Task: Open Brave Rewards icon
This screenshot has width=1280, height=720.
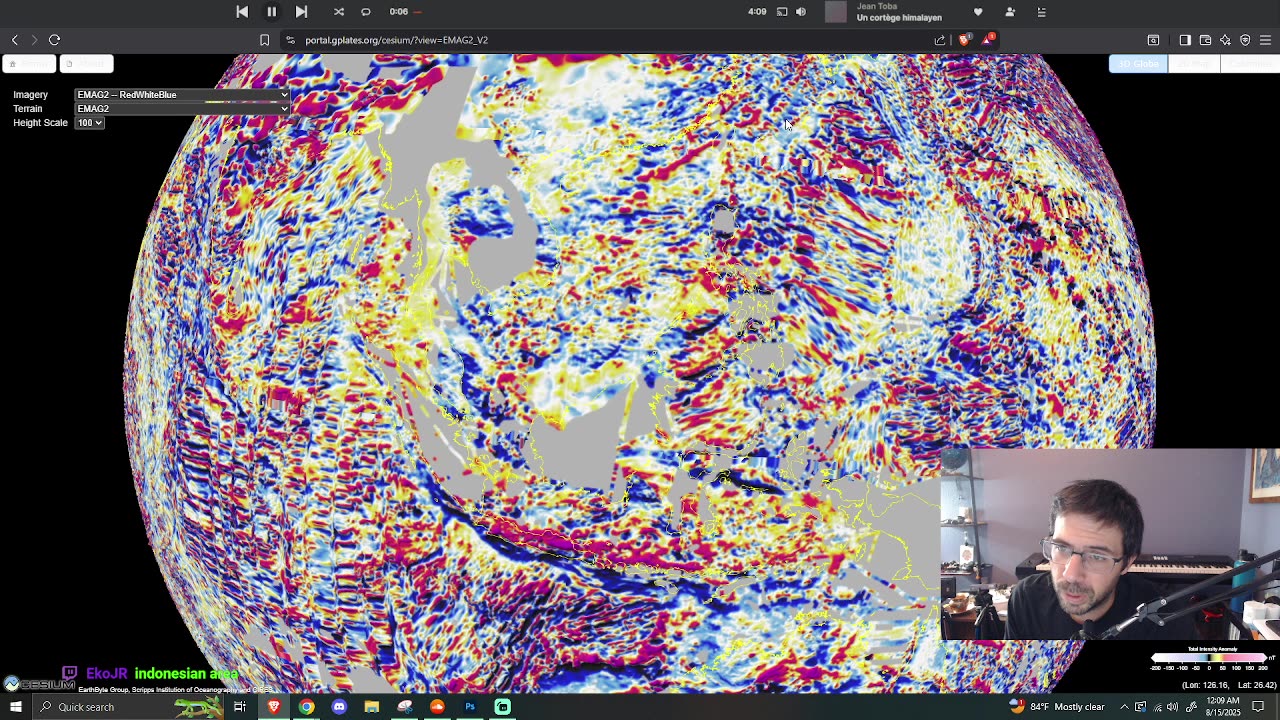Action: (988, 40)
